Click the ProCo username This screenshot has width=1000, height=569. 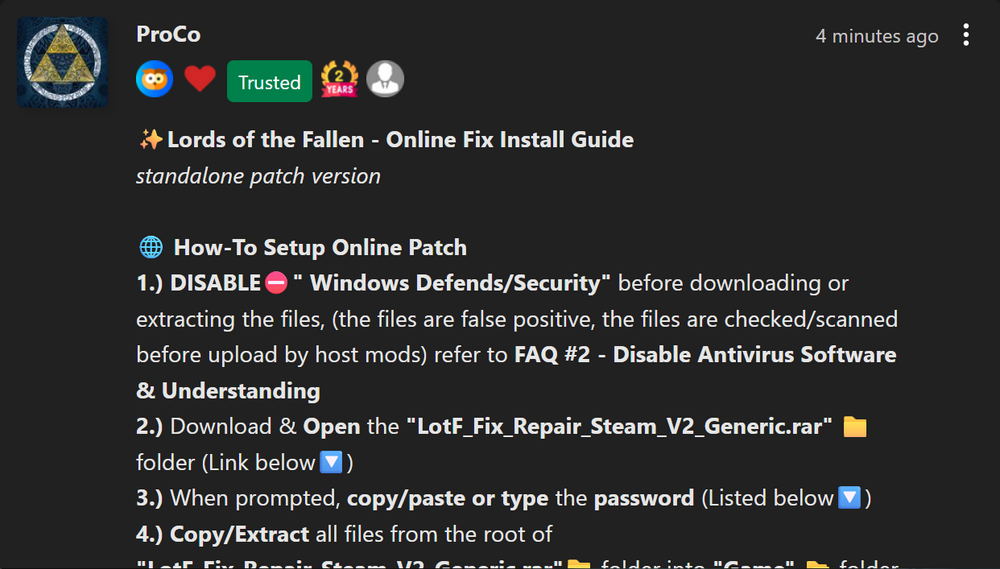click(x=168, y=35)
